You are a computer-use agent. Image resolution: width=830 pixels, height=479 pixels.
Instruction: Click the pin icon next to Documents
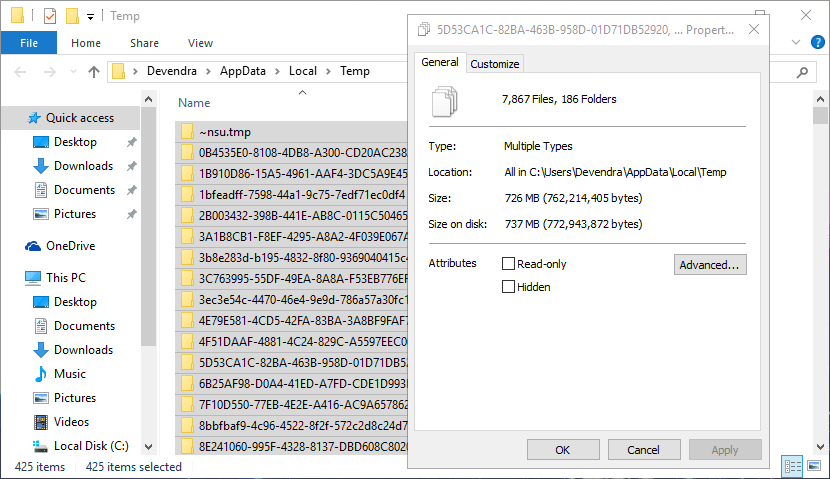[x=131, y=189]
